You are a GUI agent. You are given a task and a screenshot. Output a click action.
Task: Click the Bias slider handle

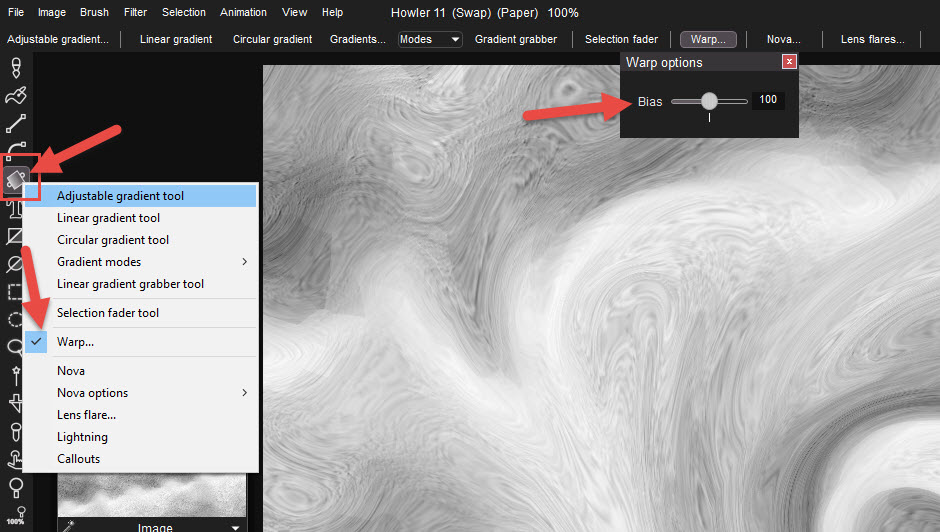pyautogui.click(x=709, y=101)
